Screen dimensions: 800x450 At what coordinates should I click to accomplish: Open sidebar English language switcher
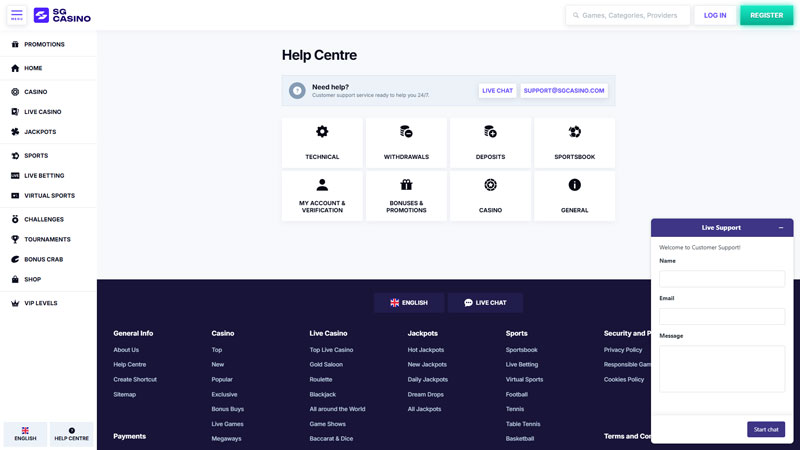[x=25, y=434]
